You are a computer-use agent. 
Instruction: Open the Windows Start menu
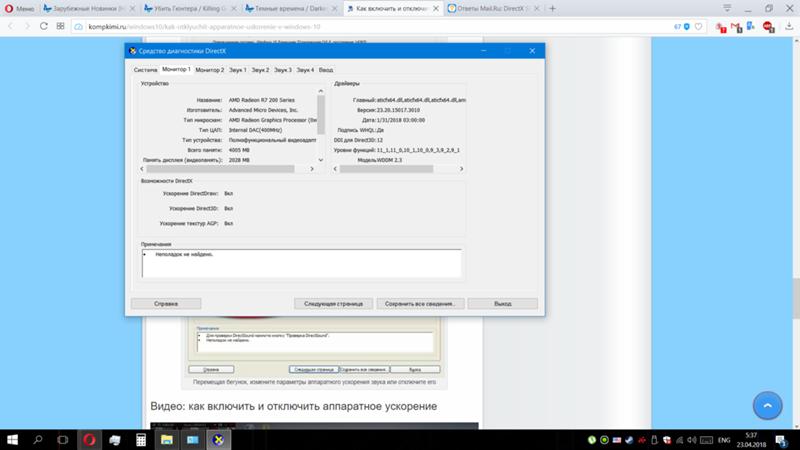coord(12,440)
